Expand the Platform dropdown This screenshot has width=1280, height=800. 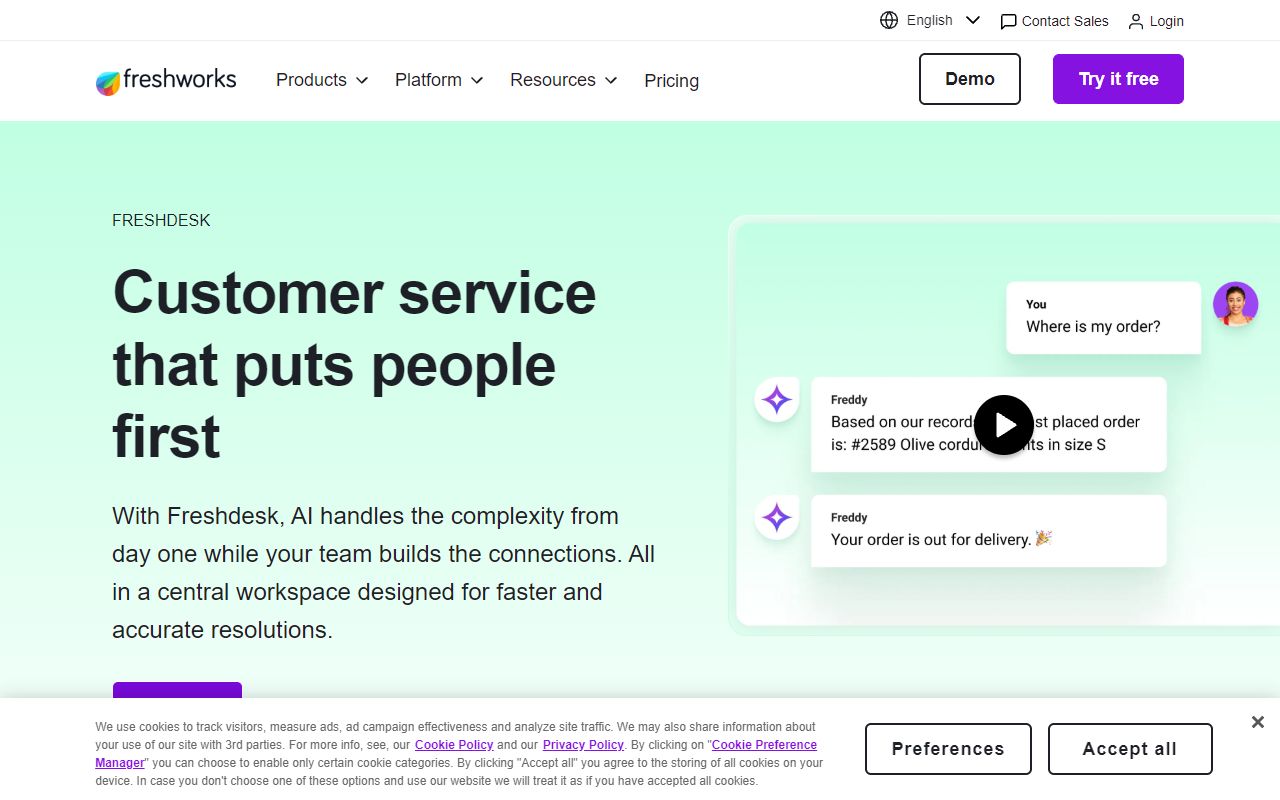point(438,80)
